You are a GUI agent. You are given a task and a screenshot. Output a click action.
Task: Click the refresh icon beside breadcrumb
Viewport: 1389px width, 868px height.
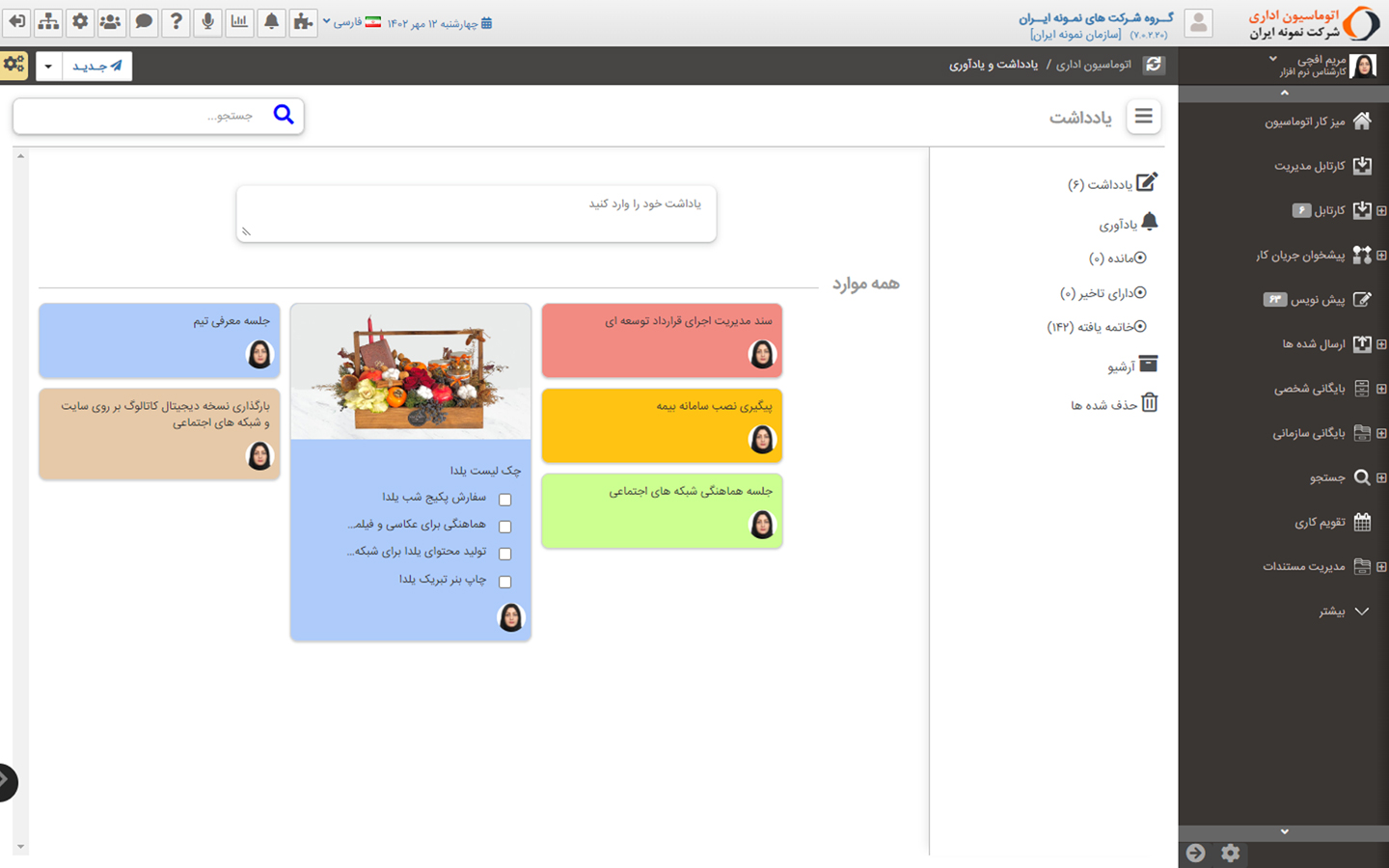[1154, 65]
